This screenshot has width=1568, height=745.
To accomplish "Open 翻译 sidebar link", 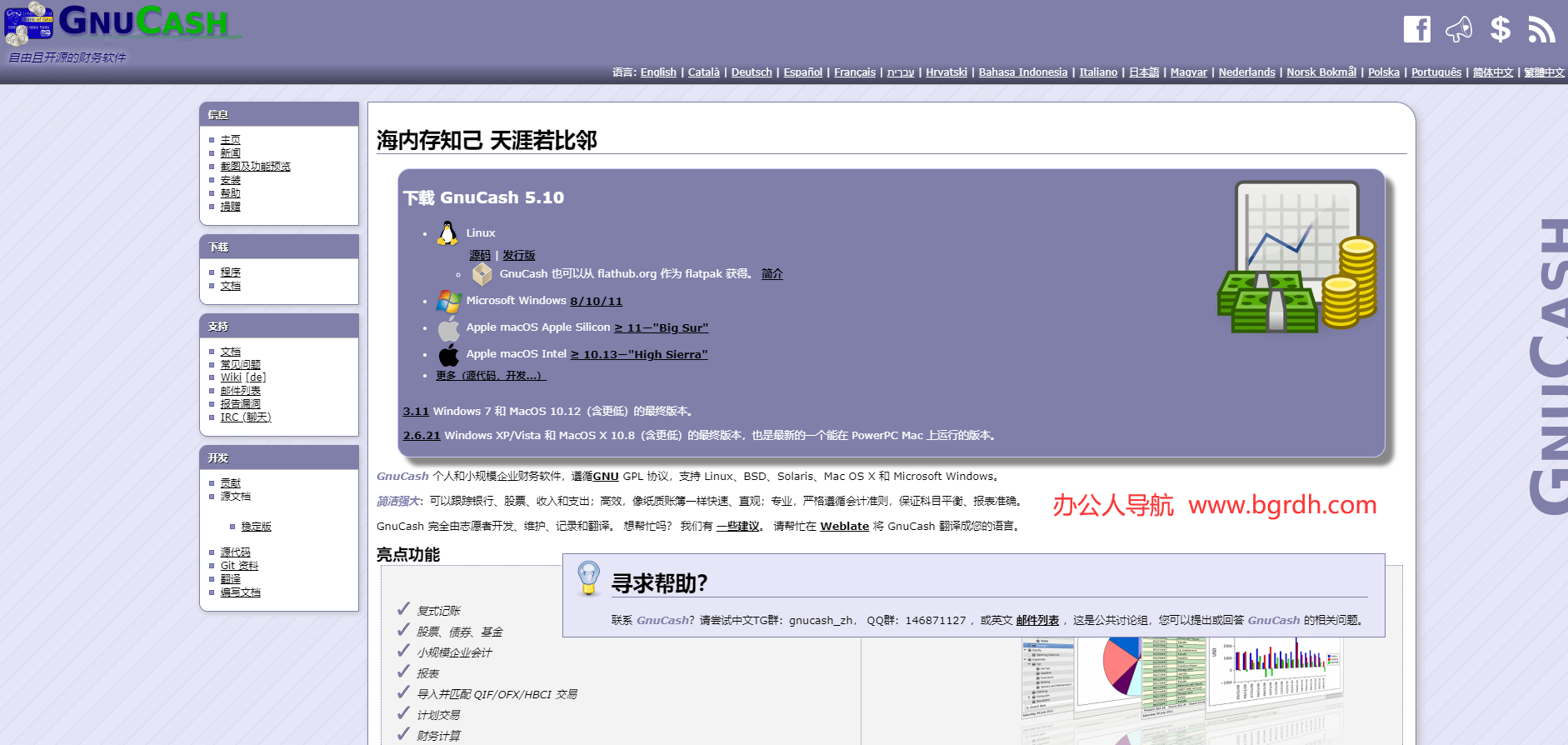I will click(231, 579).
